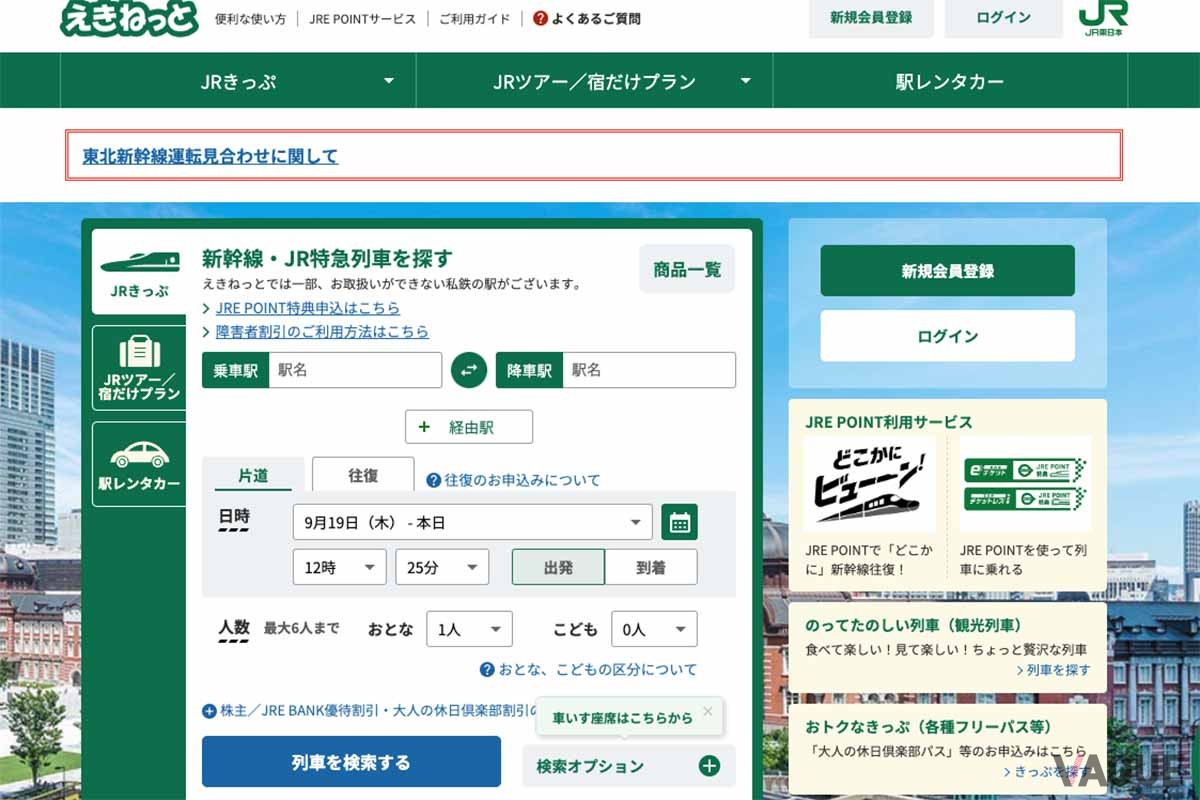Open the 商品一覧 product list
Screen dimensions: 1200x800
687,269
